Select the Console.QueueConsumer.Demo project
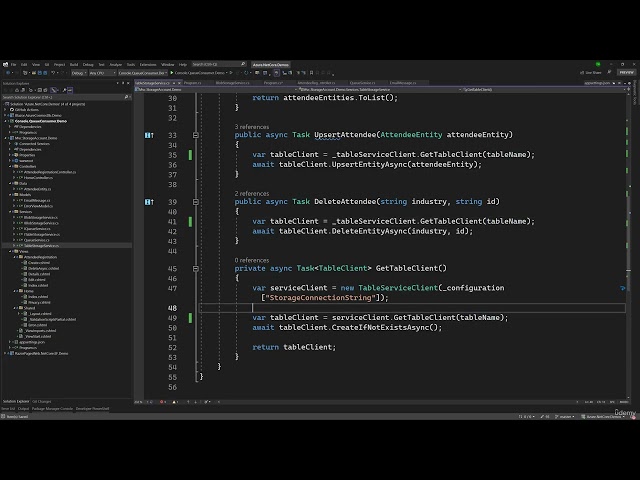Image resolution: width=640 pixels, height=480 pixels. coord(40,121)
